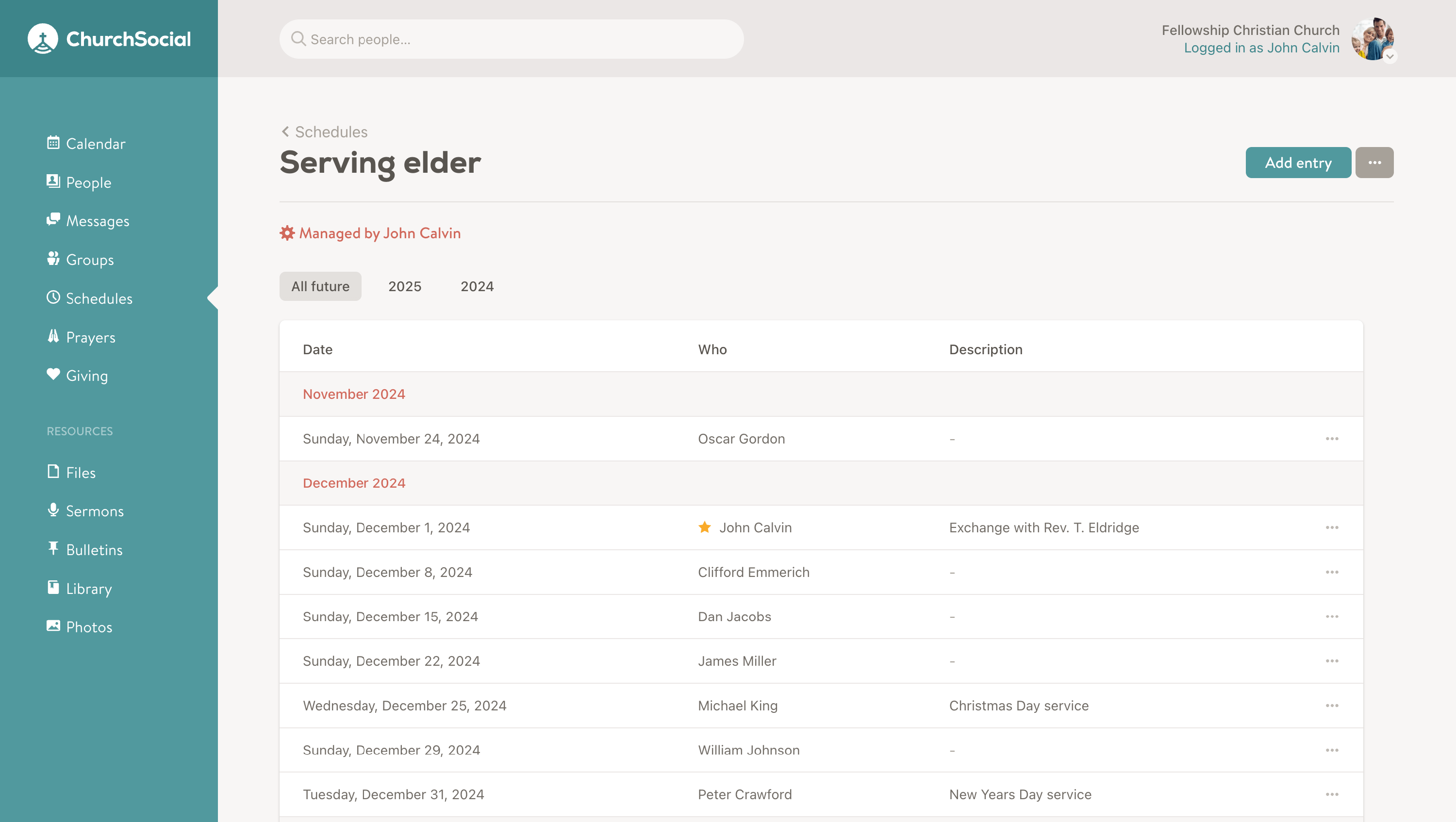Select the 2024 year tab
Viewport: 1456px width, 822px height.
(x=477, y=286)
